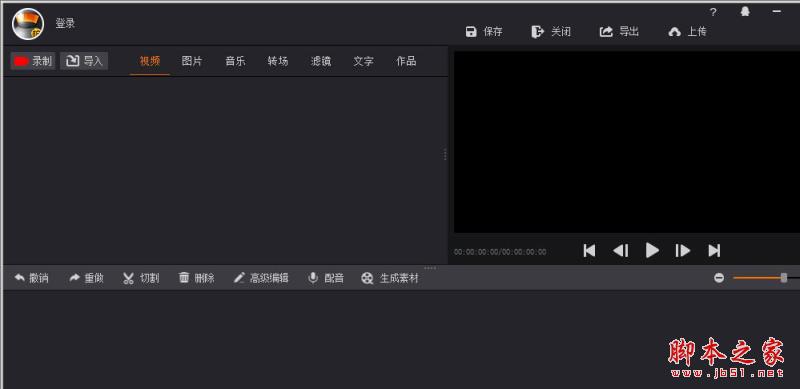Screen dimensions: 800x389
Task: Click the user avatar logo
Action: (x=28, y=25)
